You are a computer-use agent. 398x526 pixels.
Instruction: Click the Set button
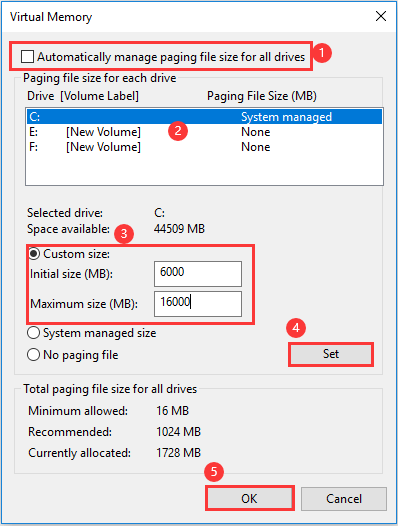(x=331, y=354)
